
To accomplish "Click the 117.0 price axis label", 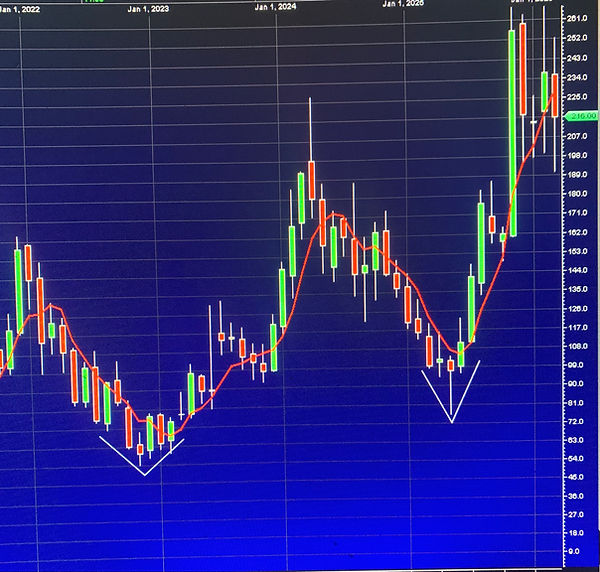I will tap(579, 328).
